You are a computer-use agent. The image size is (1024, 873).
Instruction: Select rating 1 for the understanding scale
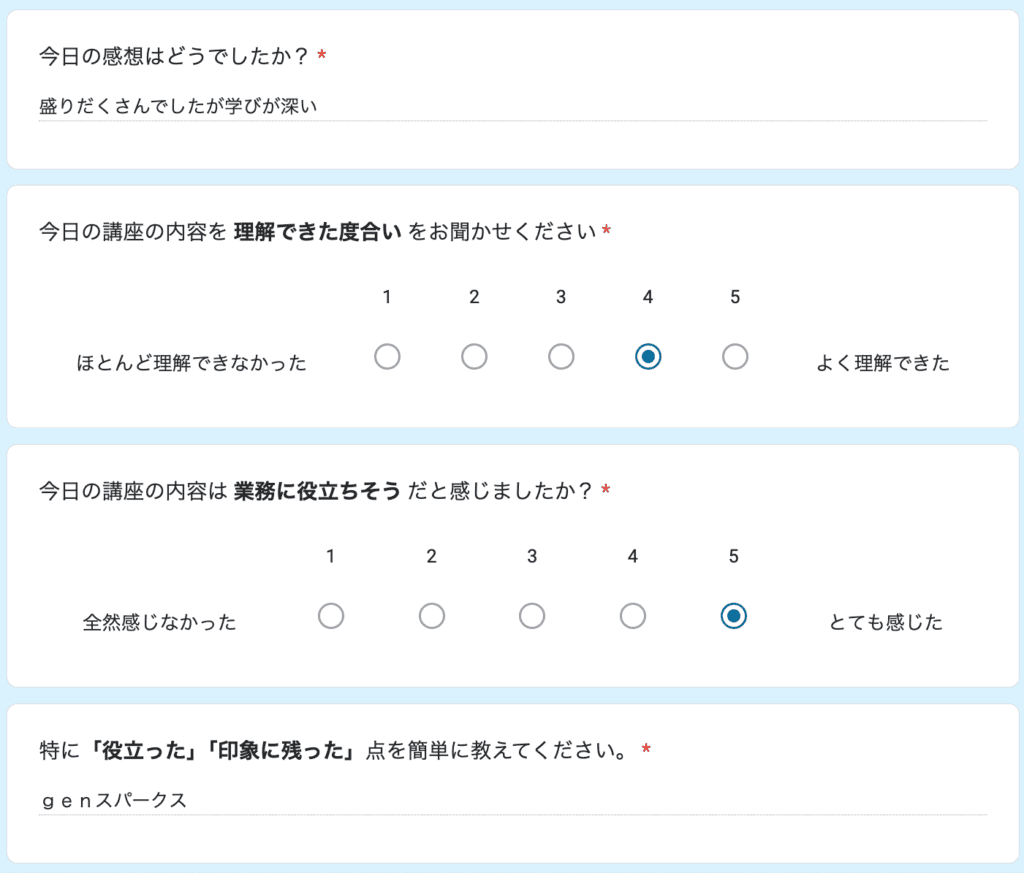[388, 356]
